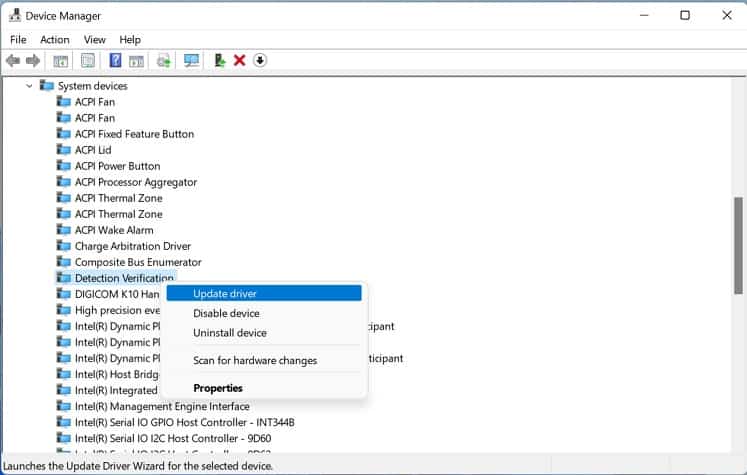
Task: Click the device icon beside Charge Arbitration Driver
Action: click(63, 246)
